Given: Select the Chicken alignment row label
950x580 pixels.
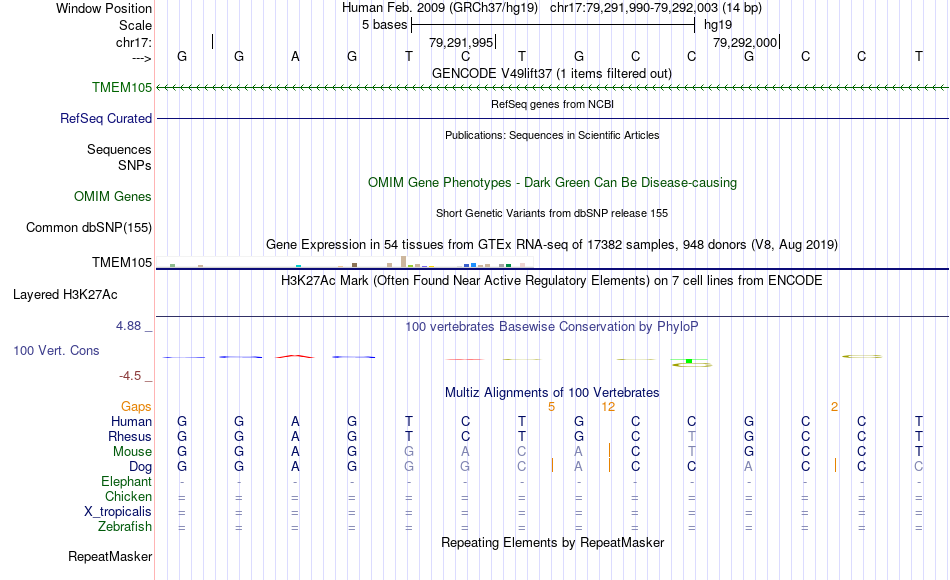Looking at the screenshot, I should (x=128, y=496).
